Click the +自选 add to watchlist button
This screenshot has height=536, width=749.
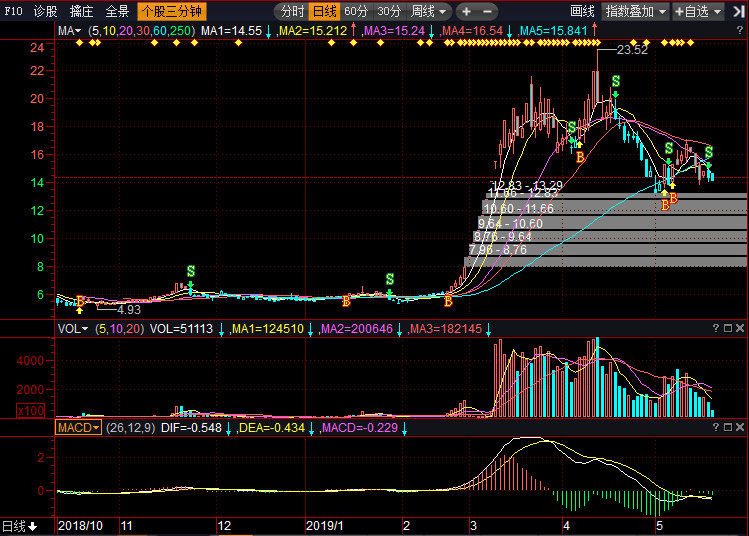(x=699, y=11)
